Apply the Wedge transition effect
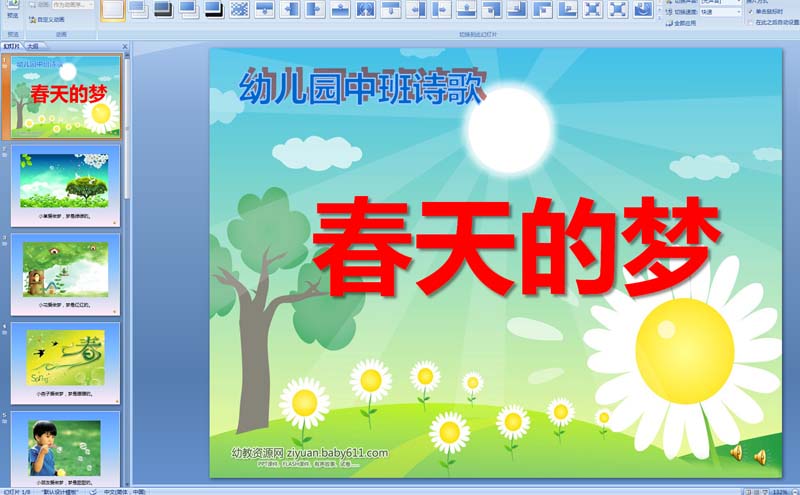The height and width of the screenshot is (495, 800). pos(365,9)
